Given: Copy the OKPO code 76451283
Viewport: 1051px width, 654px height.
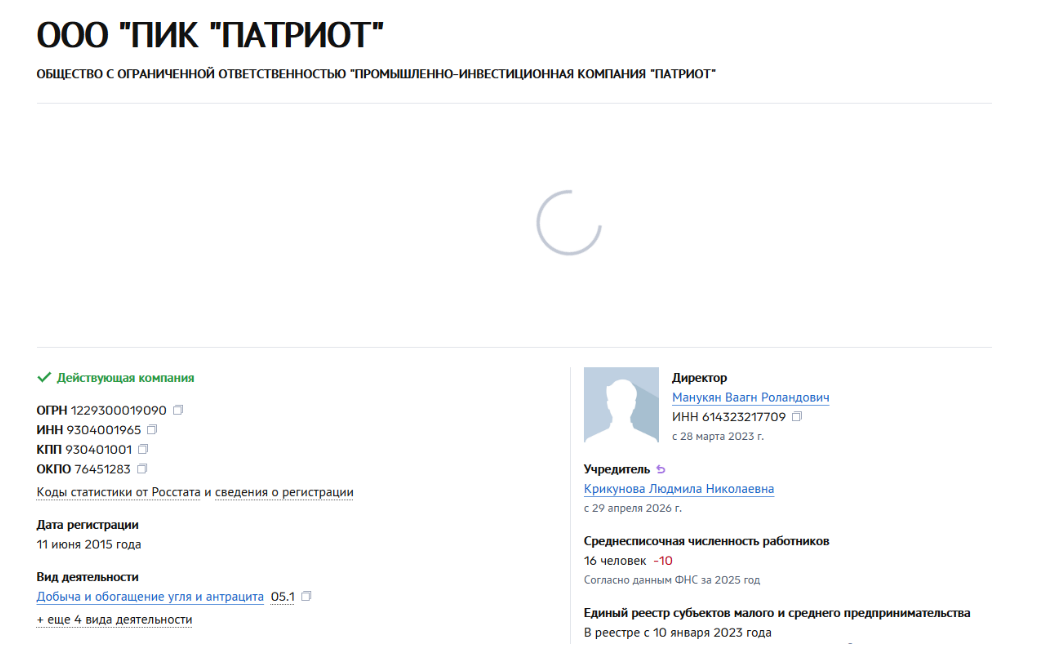Looking at the screenshot, I should coord(141,468).
